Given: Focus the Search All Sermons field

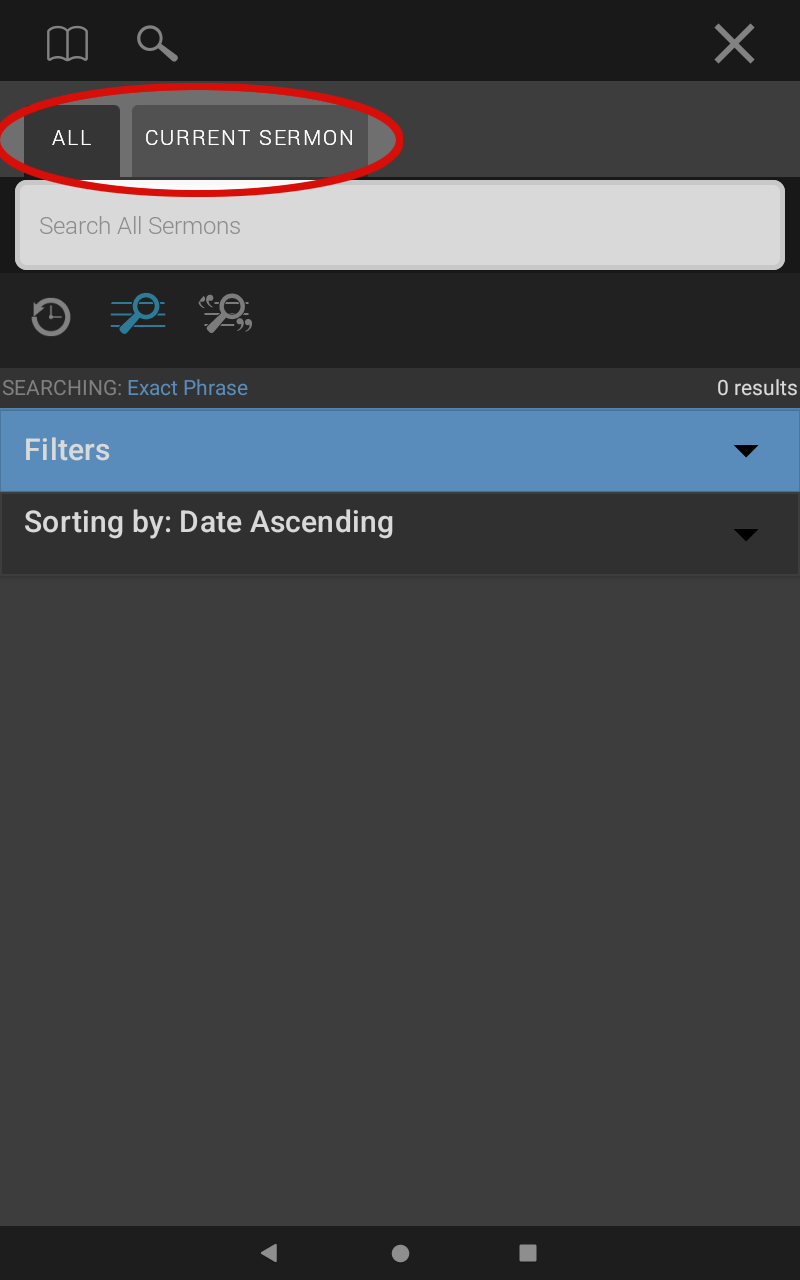Looking at the screenshot, I should point(400,226).
